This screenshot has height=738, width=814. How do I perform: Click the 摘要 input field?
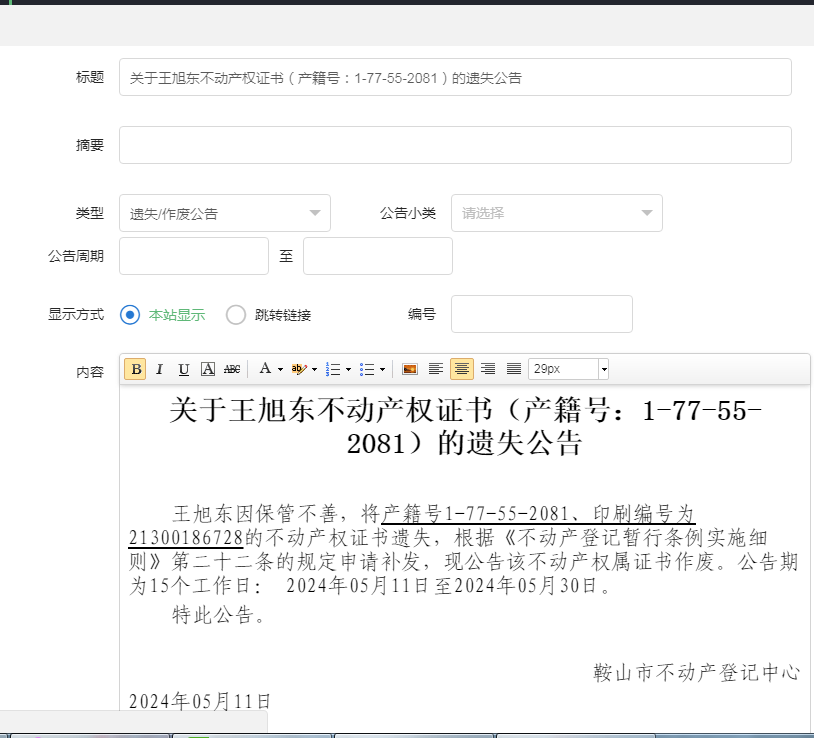click(x=455, y=145)
